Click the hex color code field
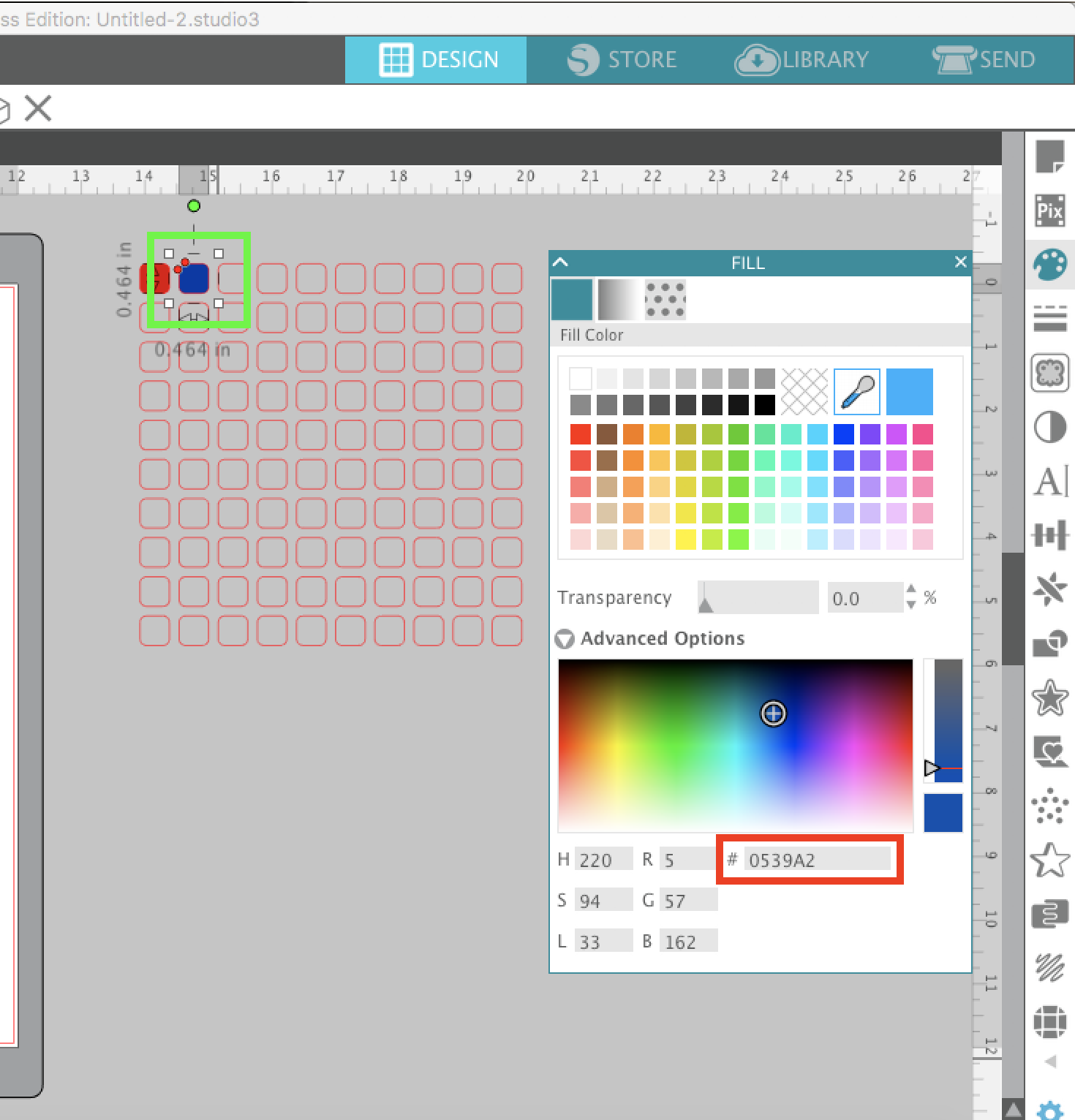1075x1120 pixels. [819, 860]
